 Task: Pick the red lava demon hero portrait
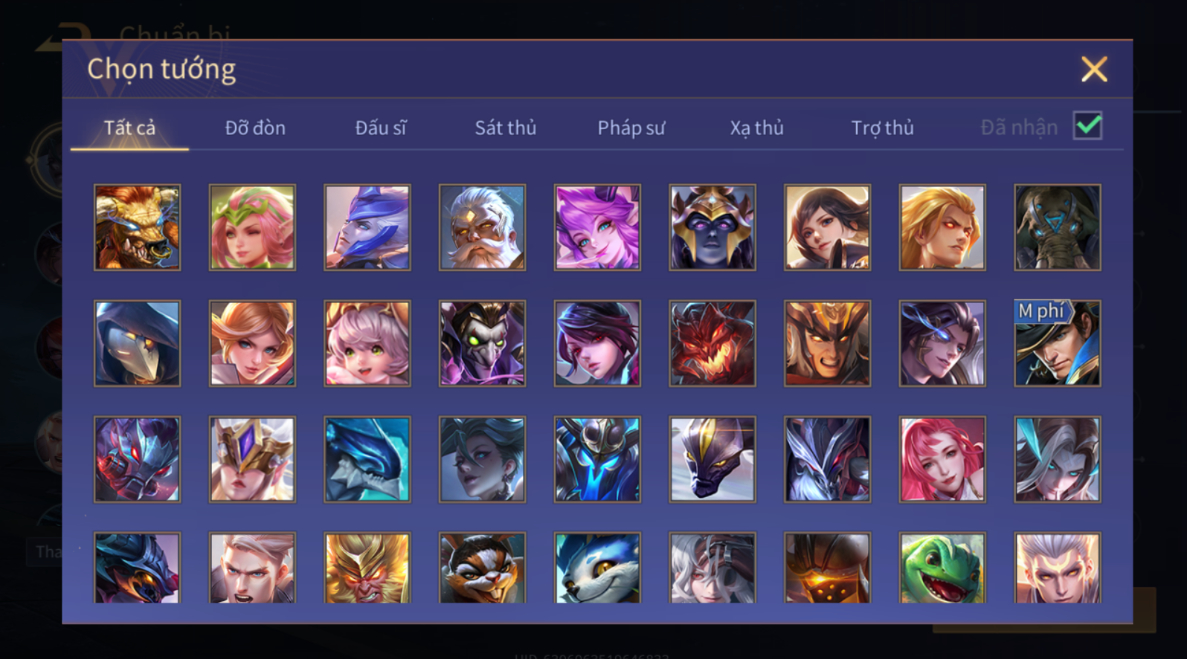click(712, 343)
